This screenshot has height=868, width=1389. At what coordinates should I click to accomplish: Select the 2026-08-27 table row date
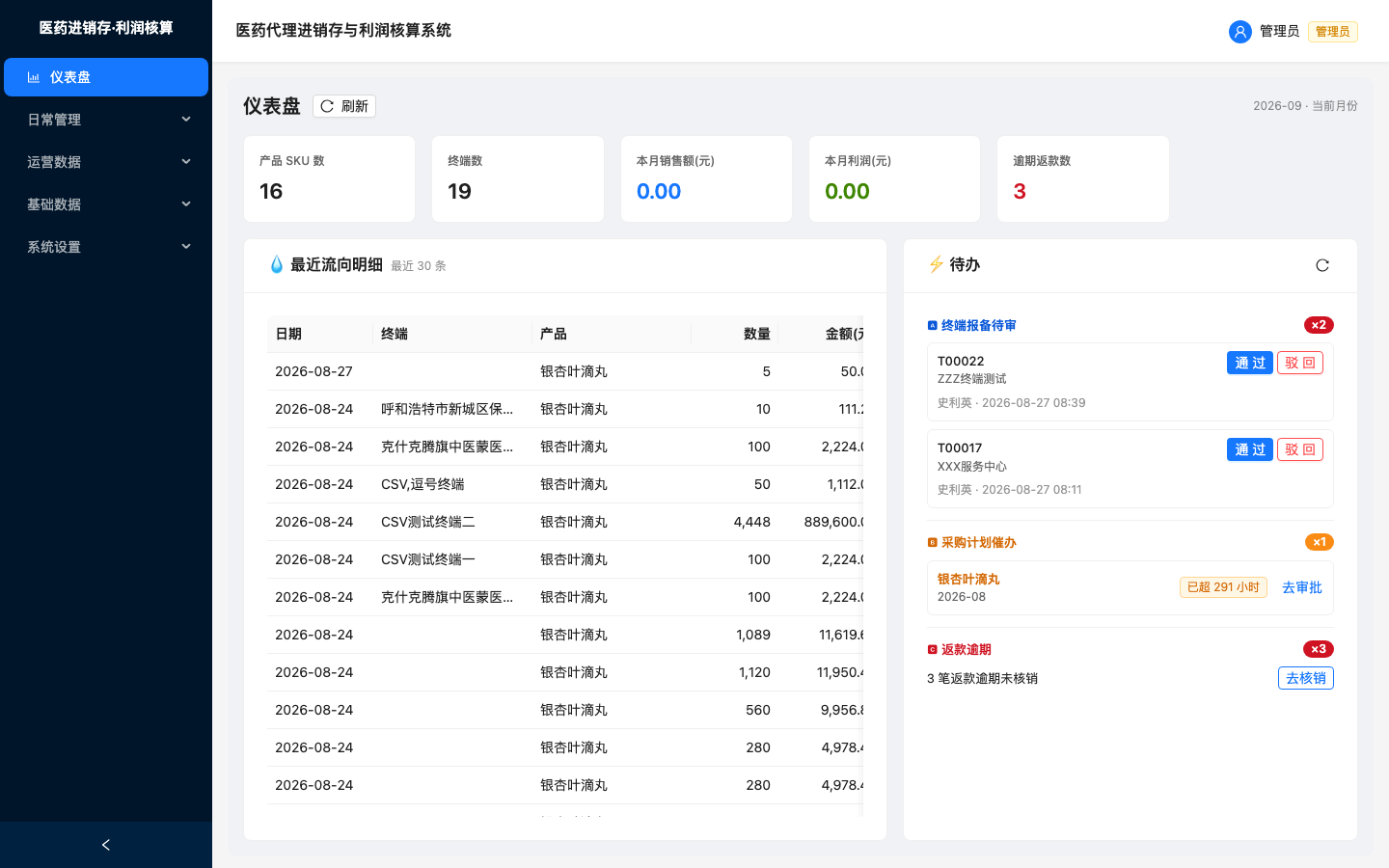(313, 371)
